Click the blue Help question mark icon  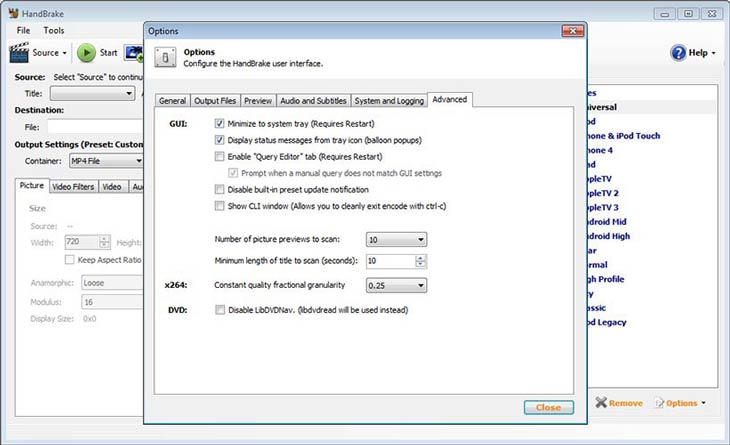click(678, 53)
